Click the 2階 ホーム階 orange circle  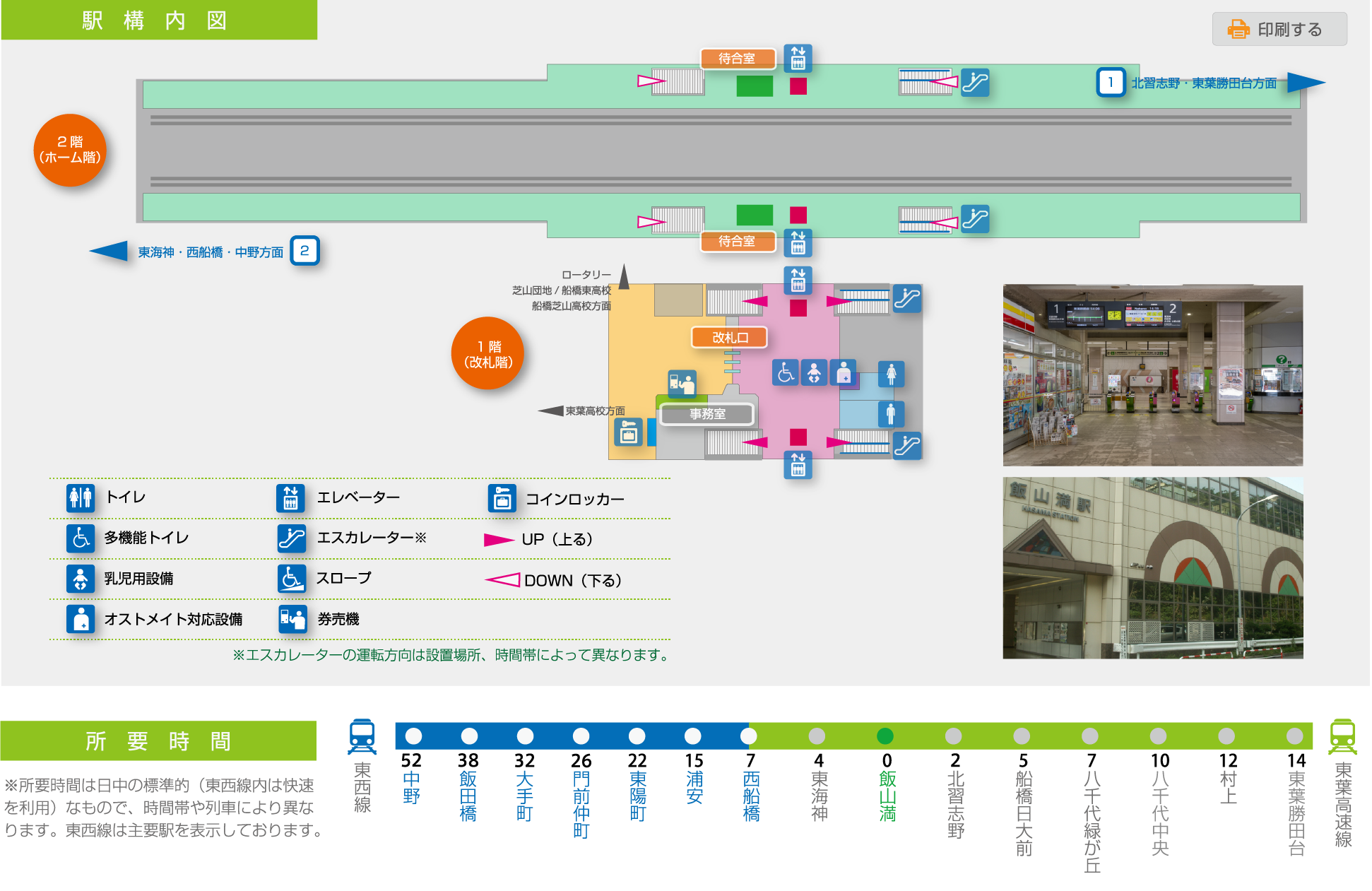[70, 150]
